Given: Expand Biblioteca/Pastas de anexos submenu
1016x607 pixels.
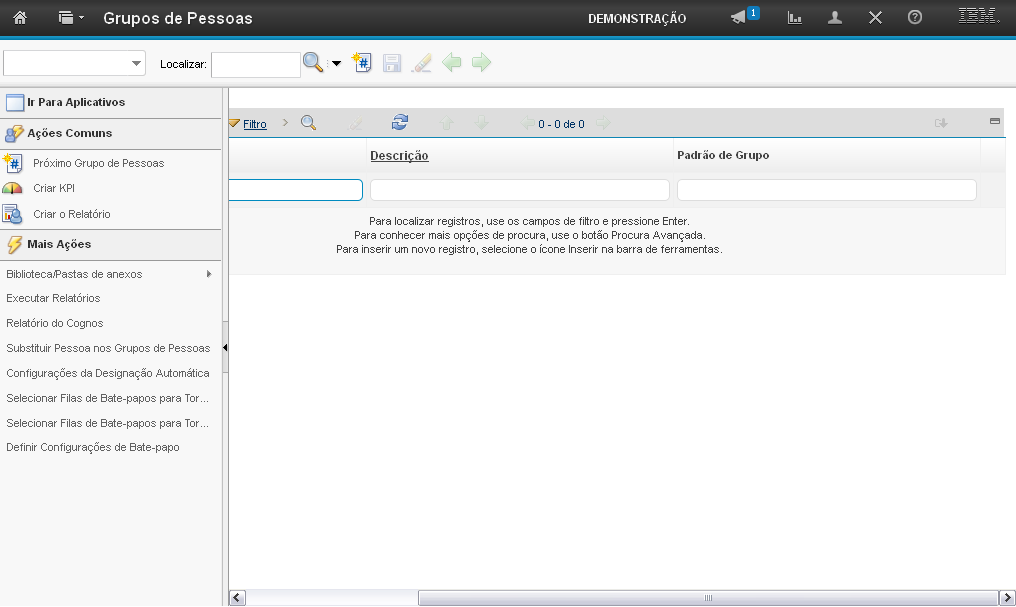Looking at the screenshot, I should coord(209,274).
